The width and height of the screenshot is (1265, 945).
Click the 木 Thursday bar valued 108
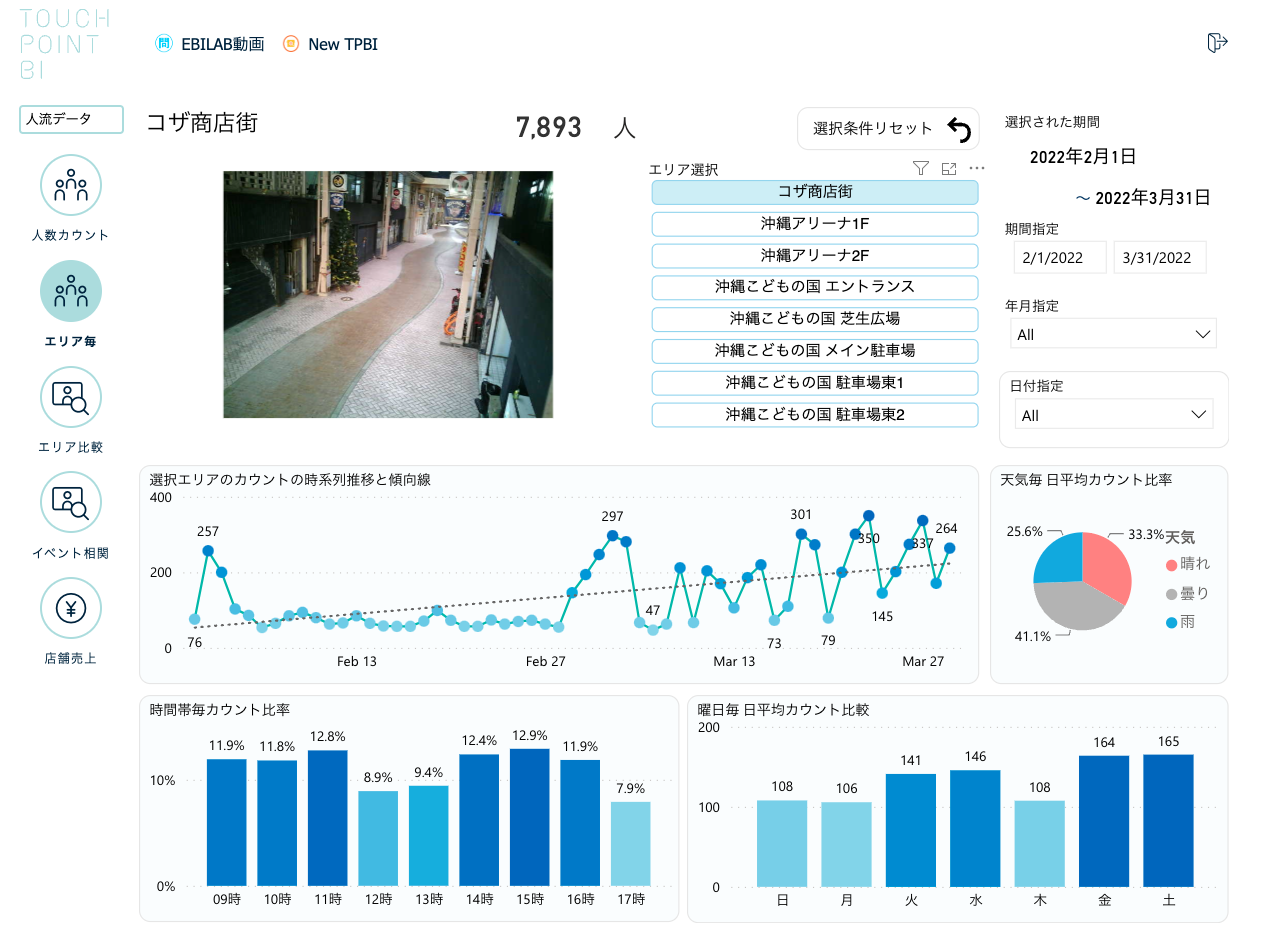1040,844
